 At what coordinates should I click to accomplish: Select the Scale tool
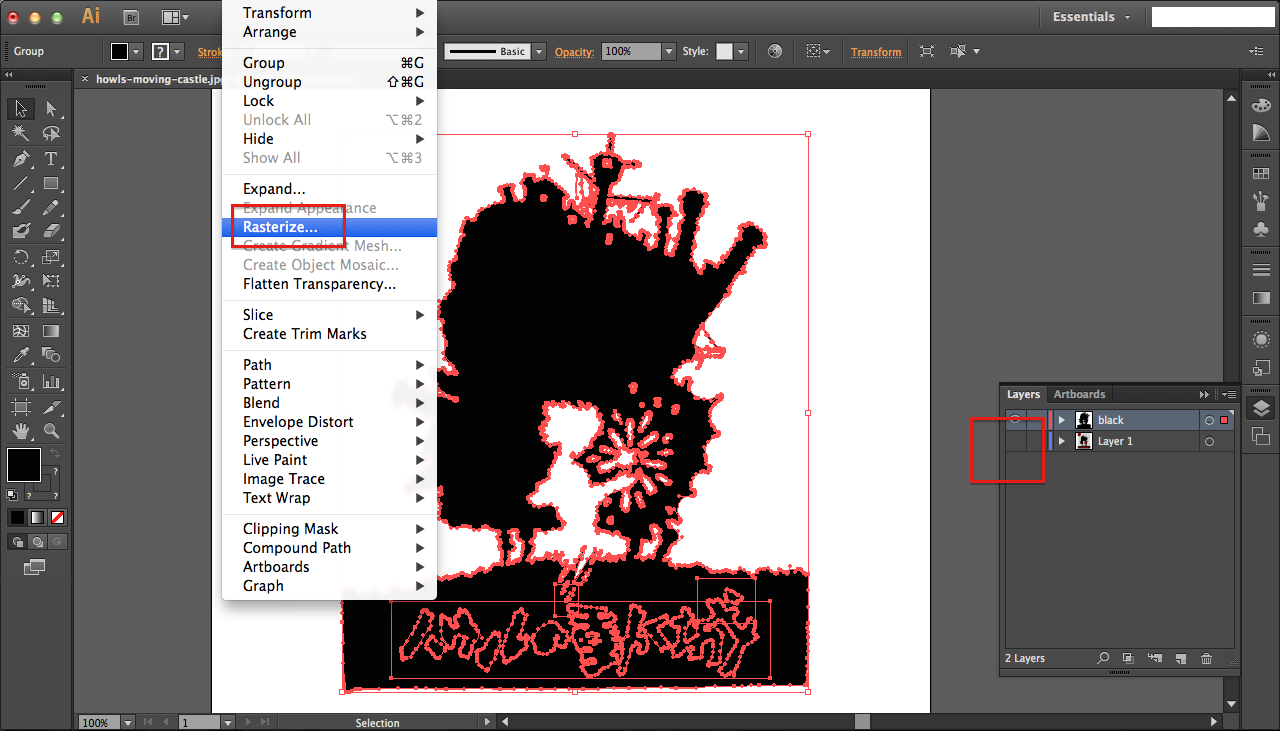click(x=51, y=258)
